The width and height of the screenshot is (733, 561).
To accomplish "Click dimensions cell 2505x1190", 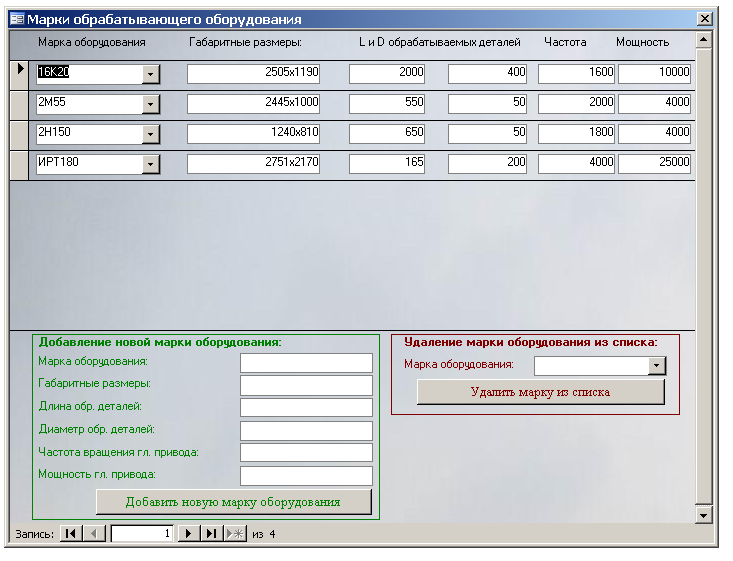I will [x=253, y=74].
